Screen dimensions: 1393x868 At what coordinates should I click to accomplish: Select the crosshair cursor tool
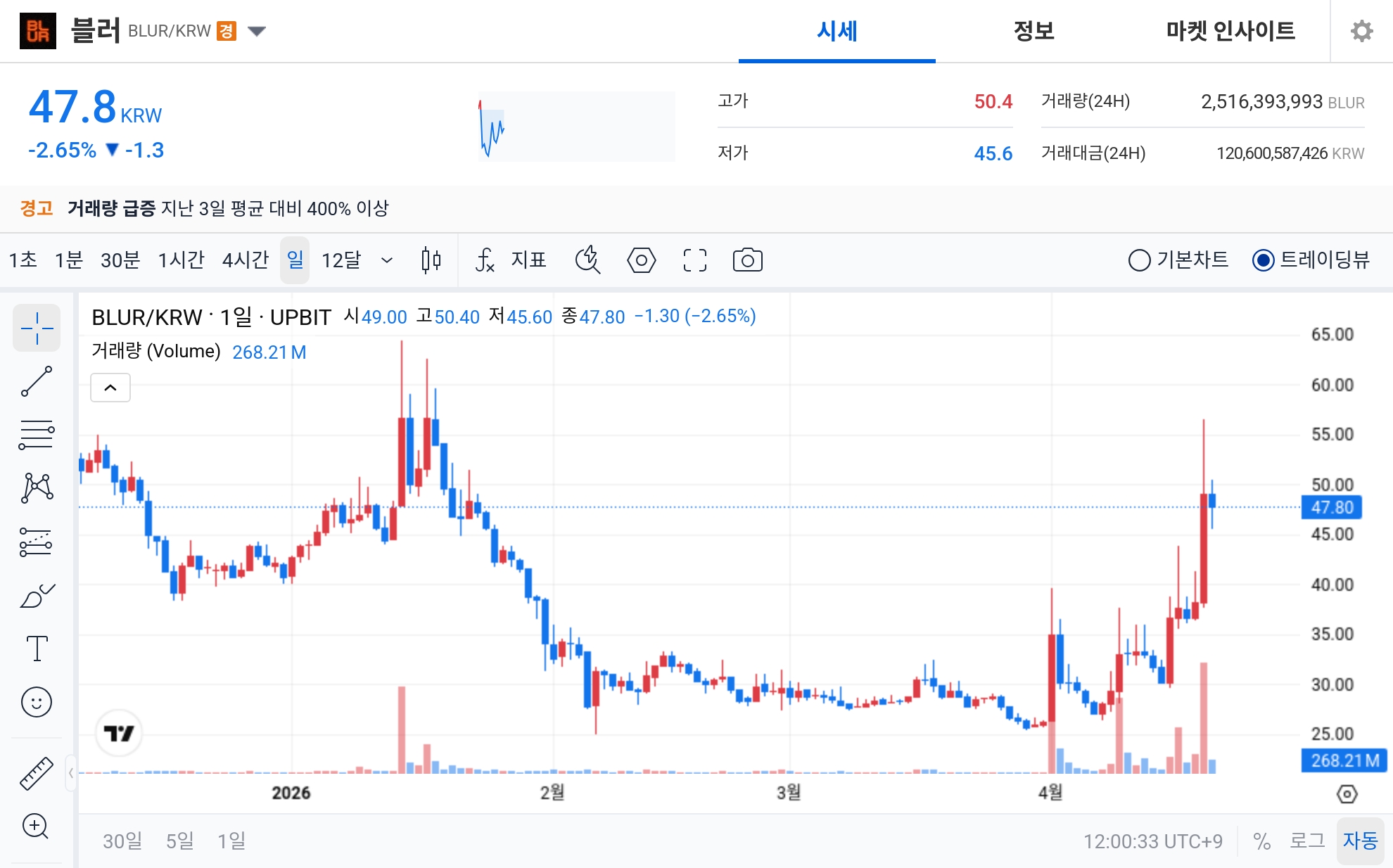tap(37, 328)
